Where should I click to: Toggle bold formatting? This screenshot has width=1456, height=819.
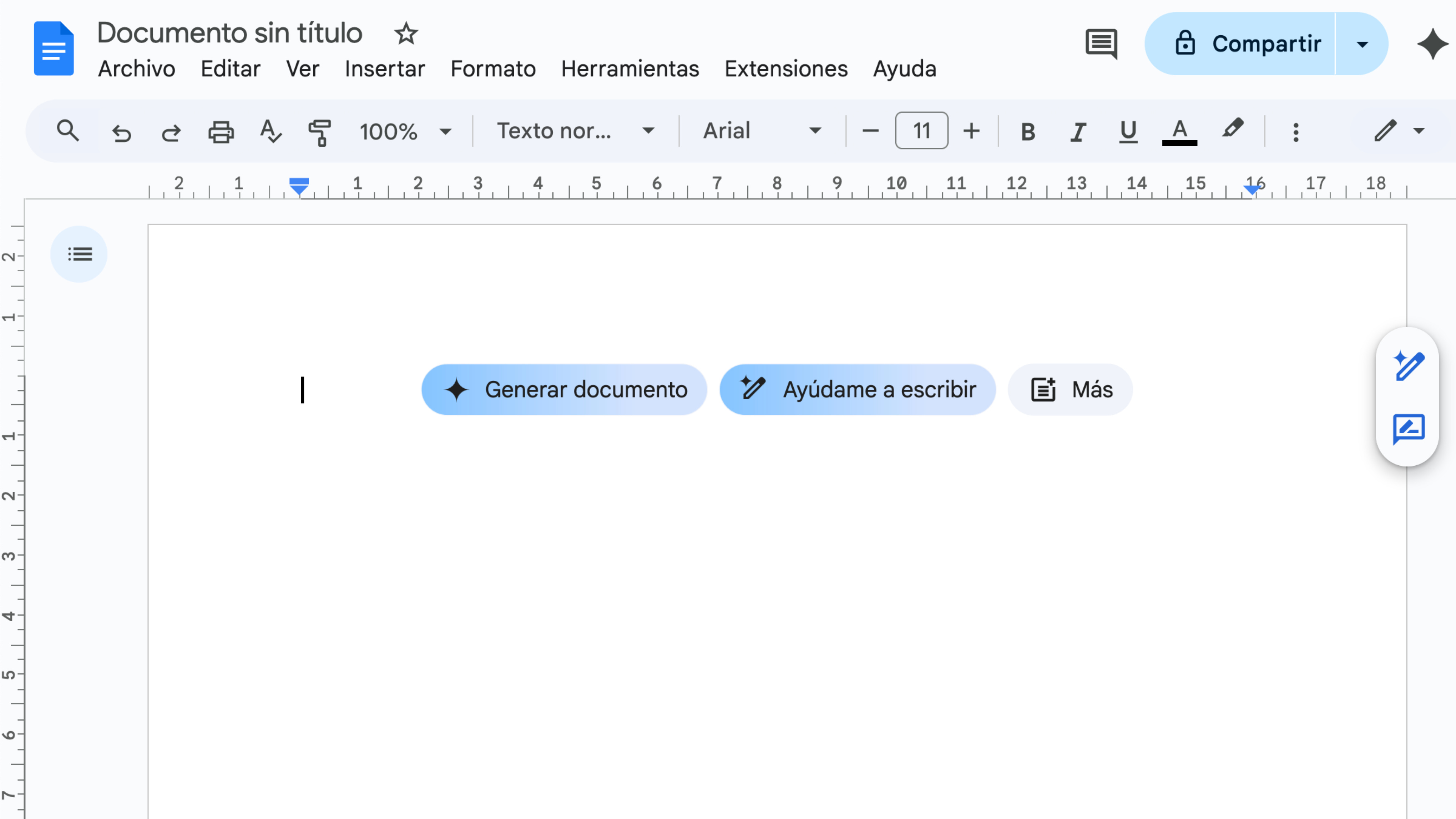tap(1027, 132)
